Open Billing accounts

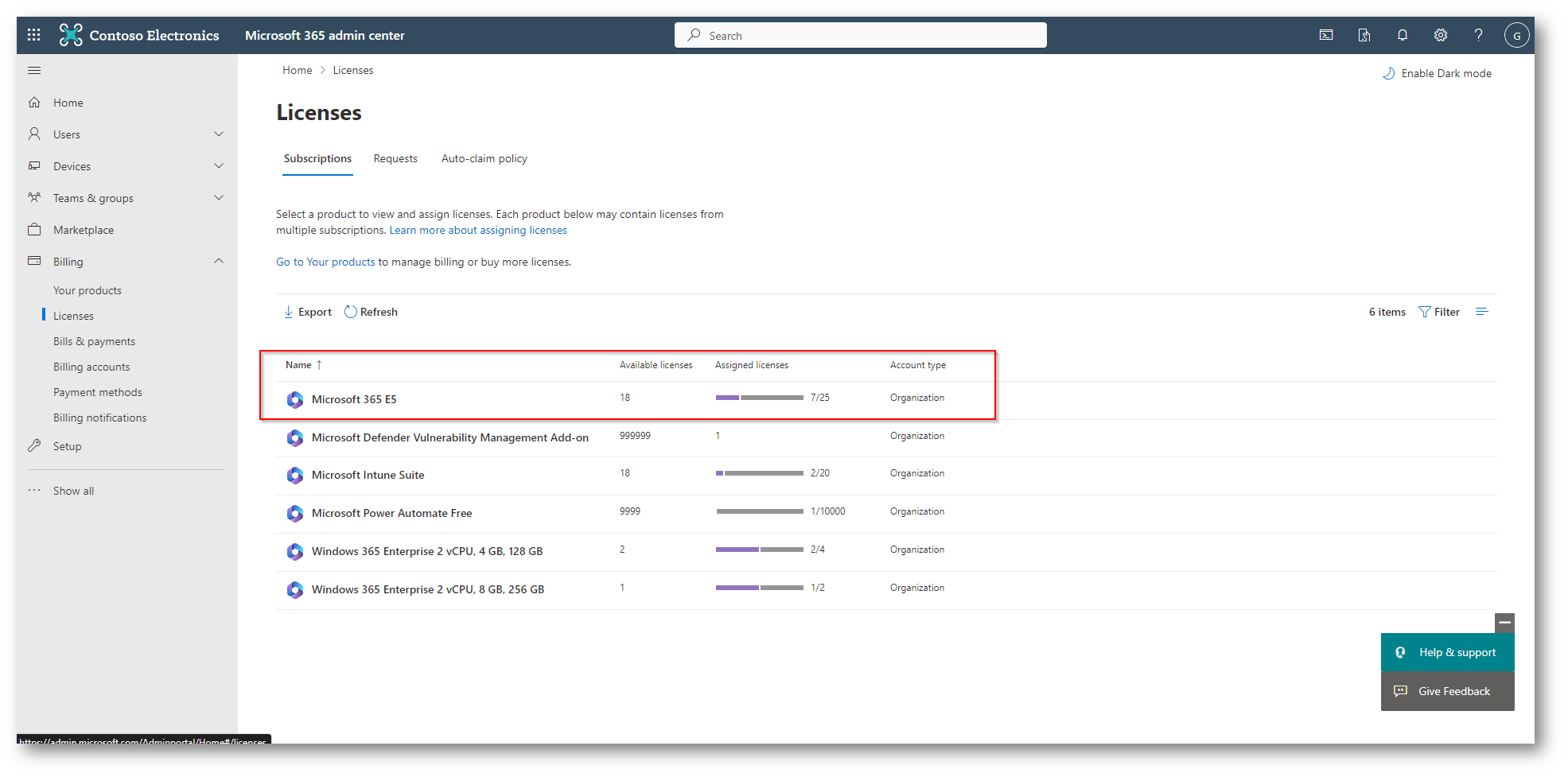[91, 367]
